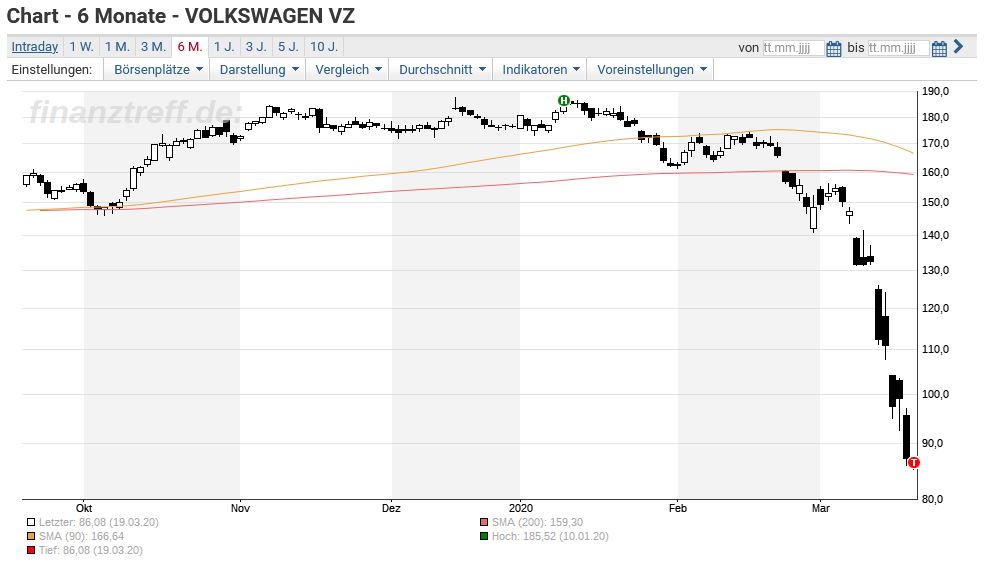Select the 3 M. time range tab

(153, 47)
